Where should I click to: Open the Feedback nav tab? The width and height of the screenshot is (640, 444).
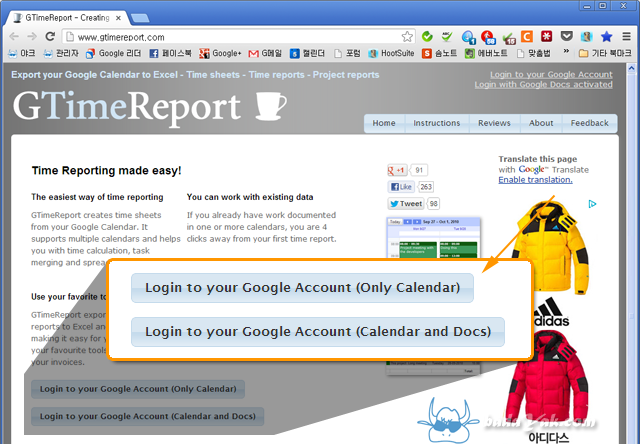point(589,123)
